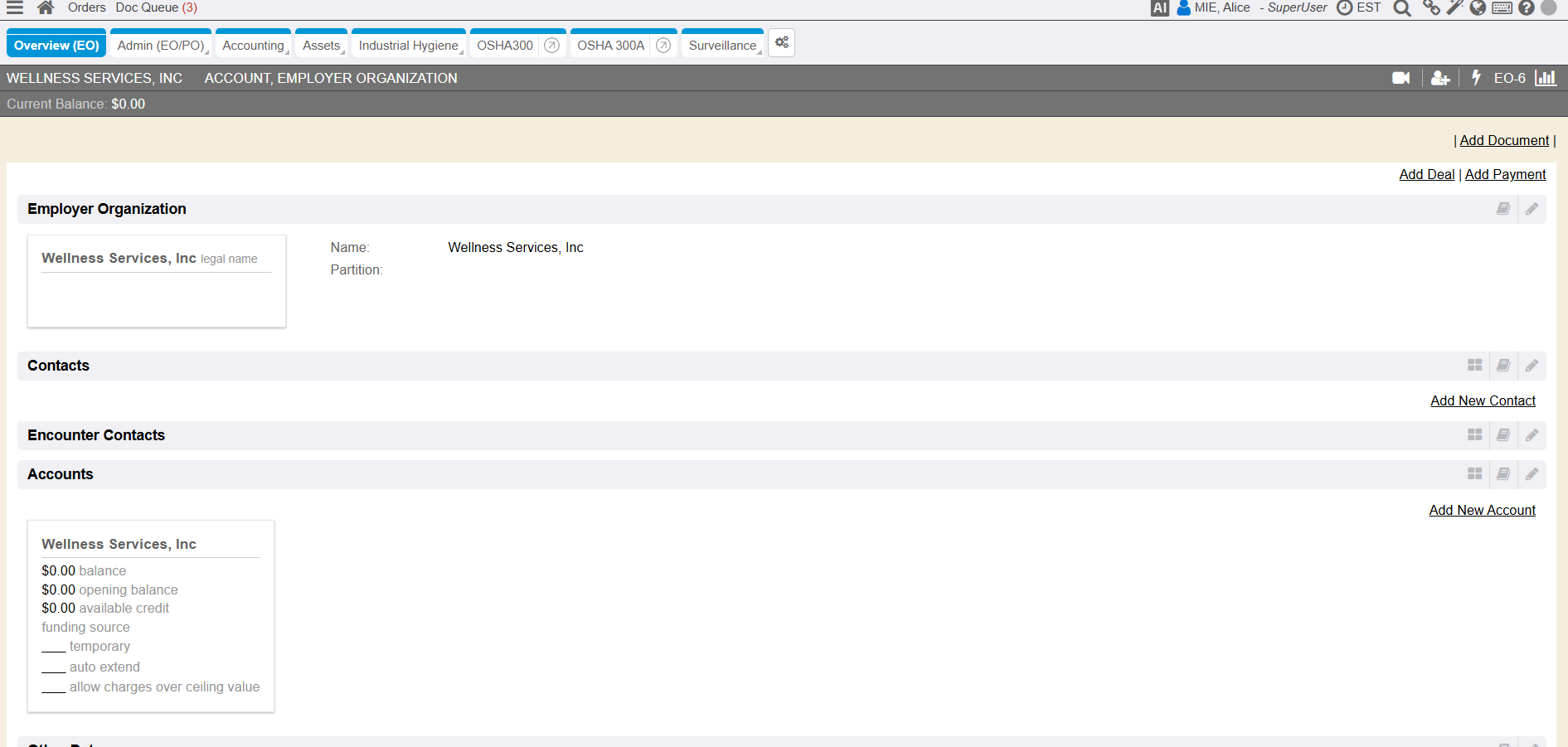Click the magnifier search icon
Screen dimensions: 1568x747
click(x=1401, y=8)
